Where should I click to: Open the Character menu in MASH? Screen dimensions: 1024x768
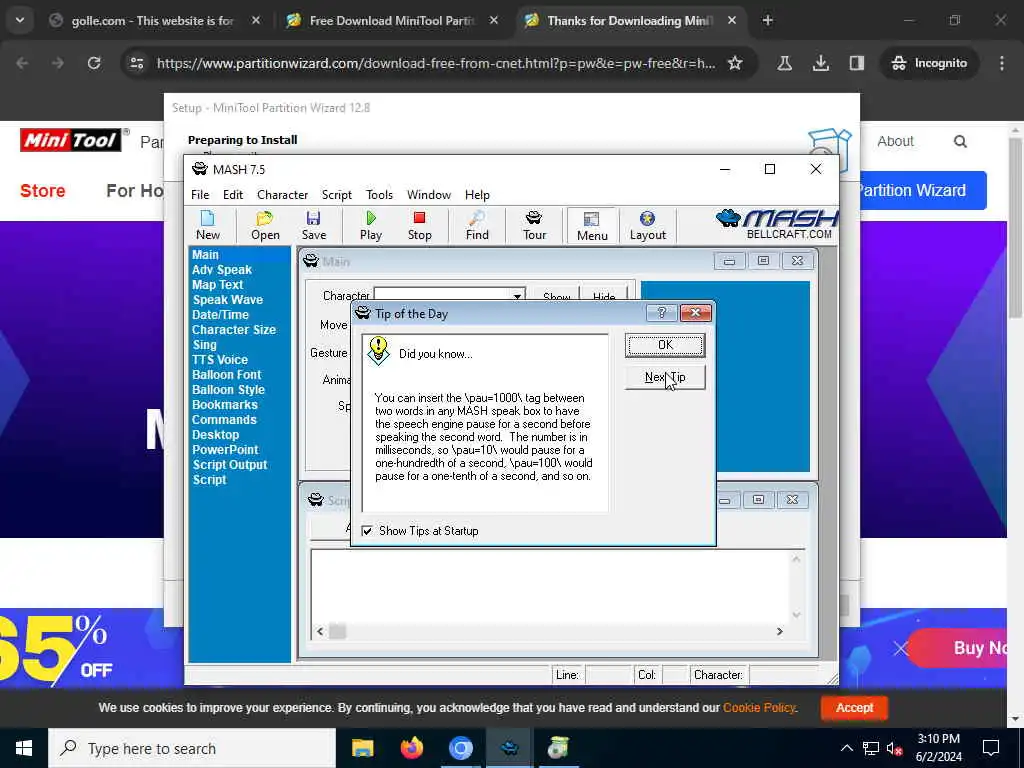(282, 195)
